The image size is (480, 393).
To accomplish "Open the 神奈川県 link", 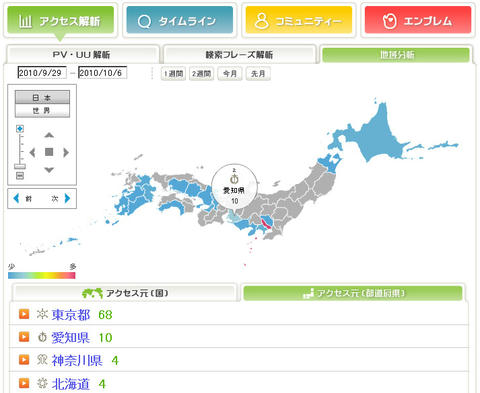I will click(77, 360).
